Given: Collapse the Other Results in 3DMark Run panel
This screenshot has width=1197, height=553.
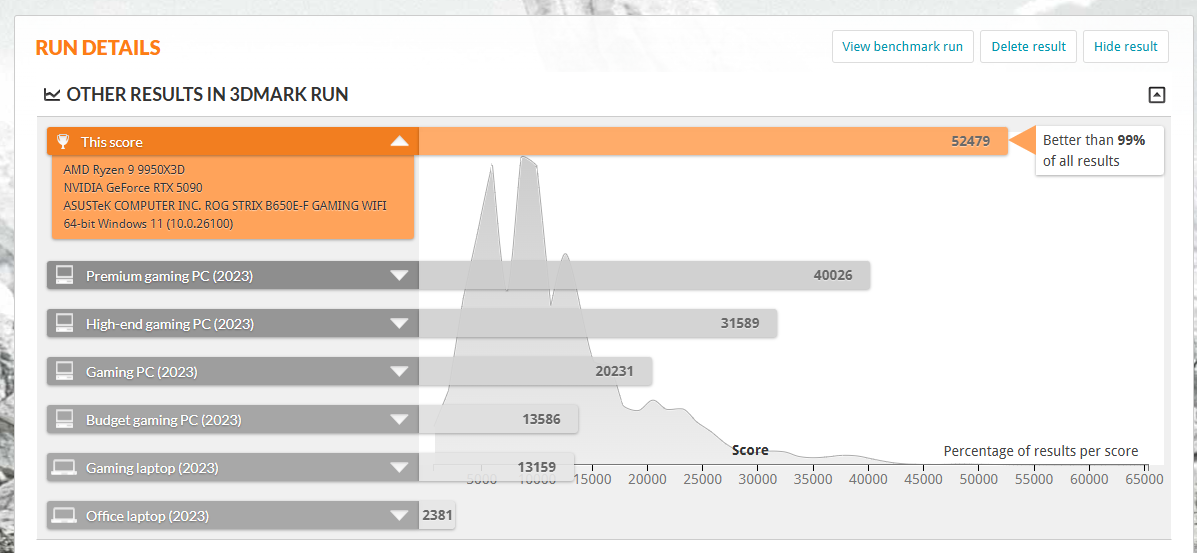Looking at the screenshot, I should coord(1157,95).
